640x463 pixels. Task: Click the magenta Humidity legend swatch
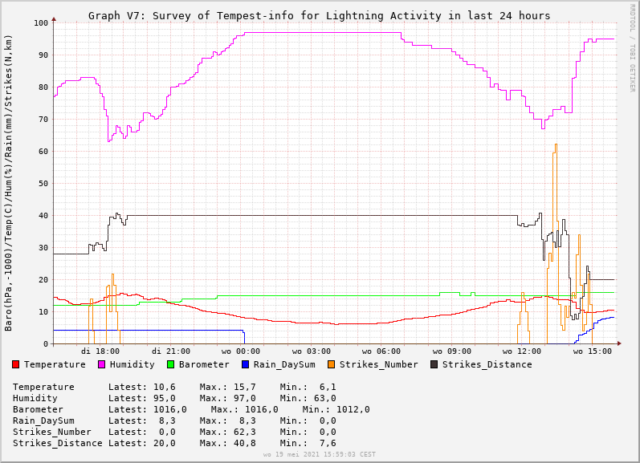click(102, 364)
